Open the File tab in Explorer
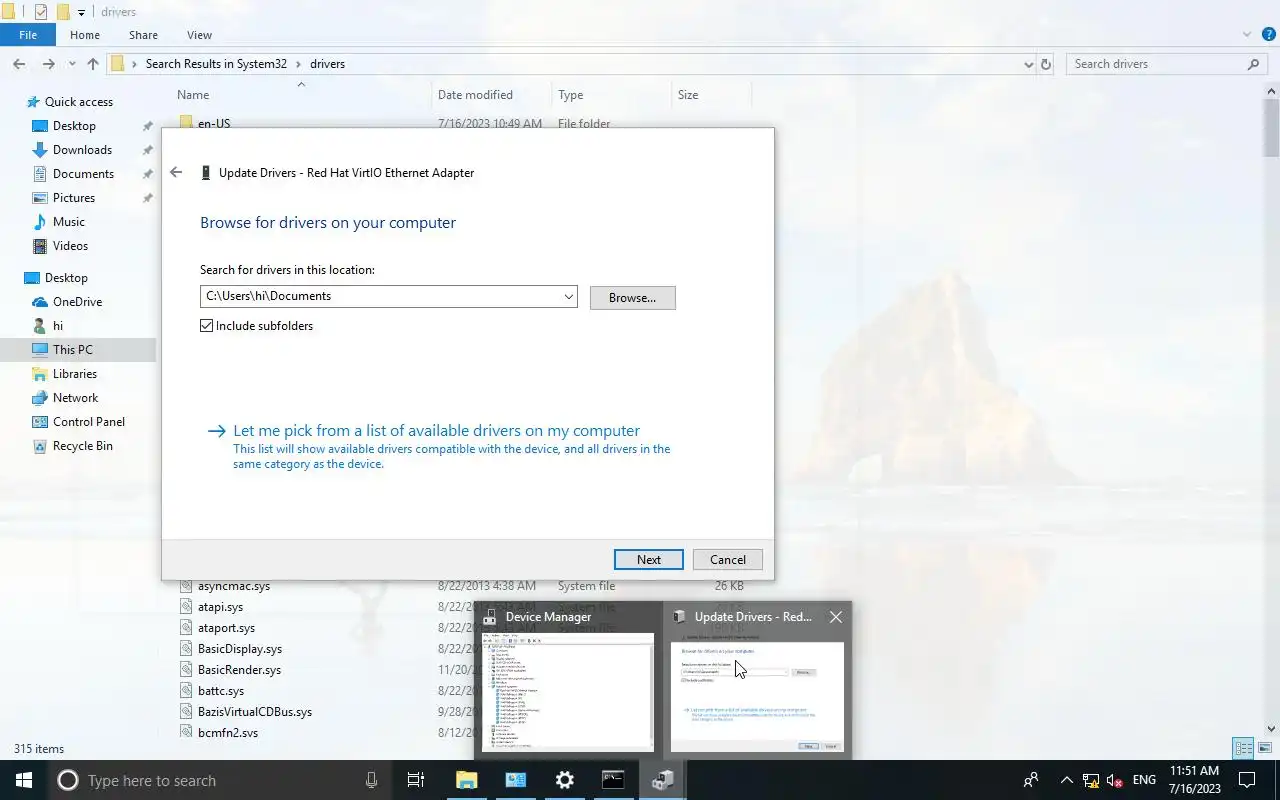The width and height of the screenshot is (1280, 800). coord(28,35)
